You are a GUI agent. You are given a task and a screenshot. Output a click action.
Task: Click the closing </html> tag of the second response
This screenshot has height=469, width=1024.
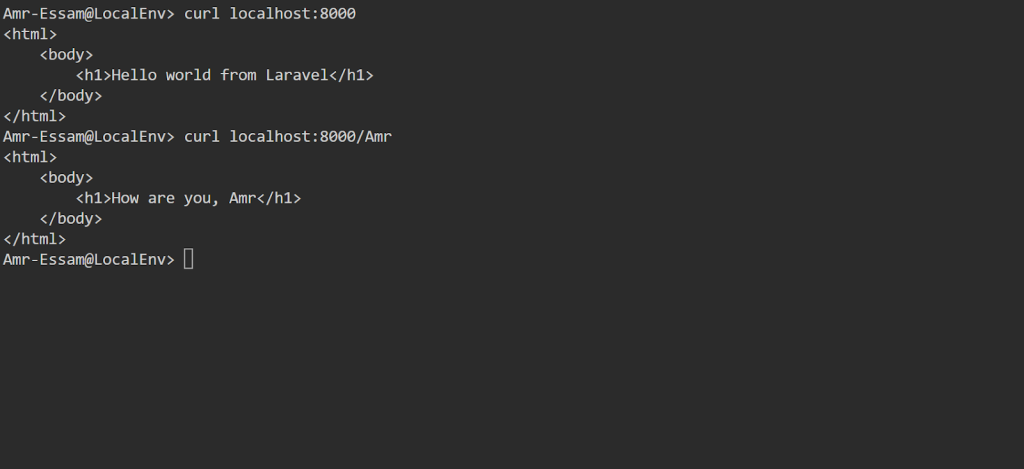pyautogui.click(x=35, y=239)
